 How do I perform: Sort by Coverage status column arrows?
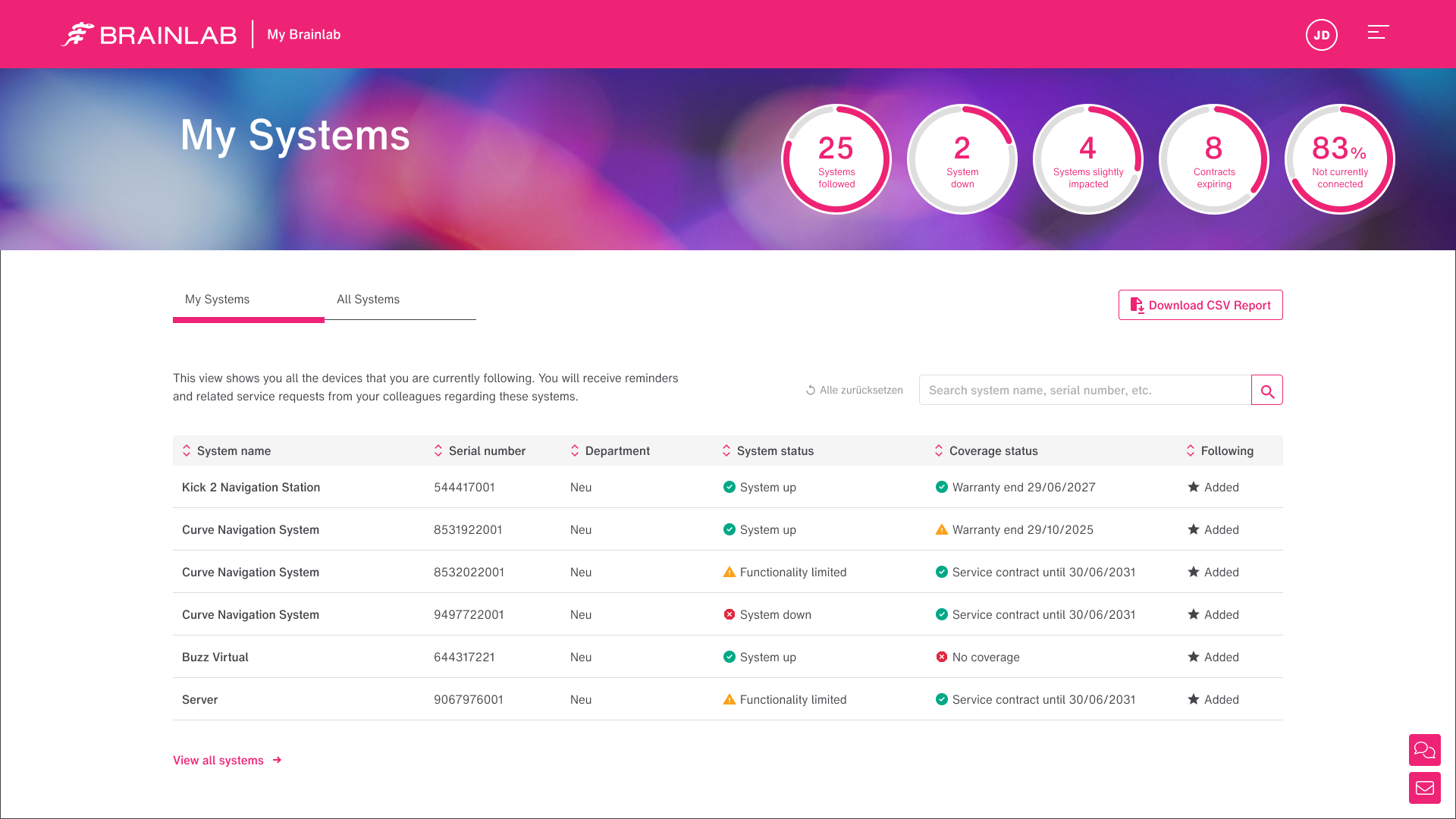[x=939, y=450]
